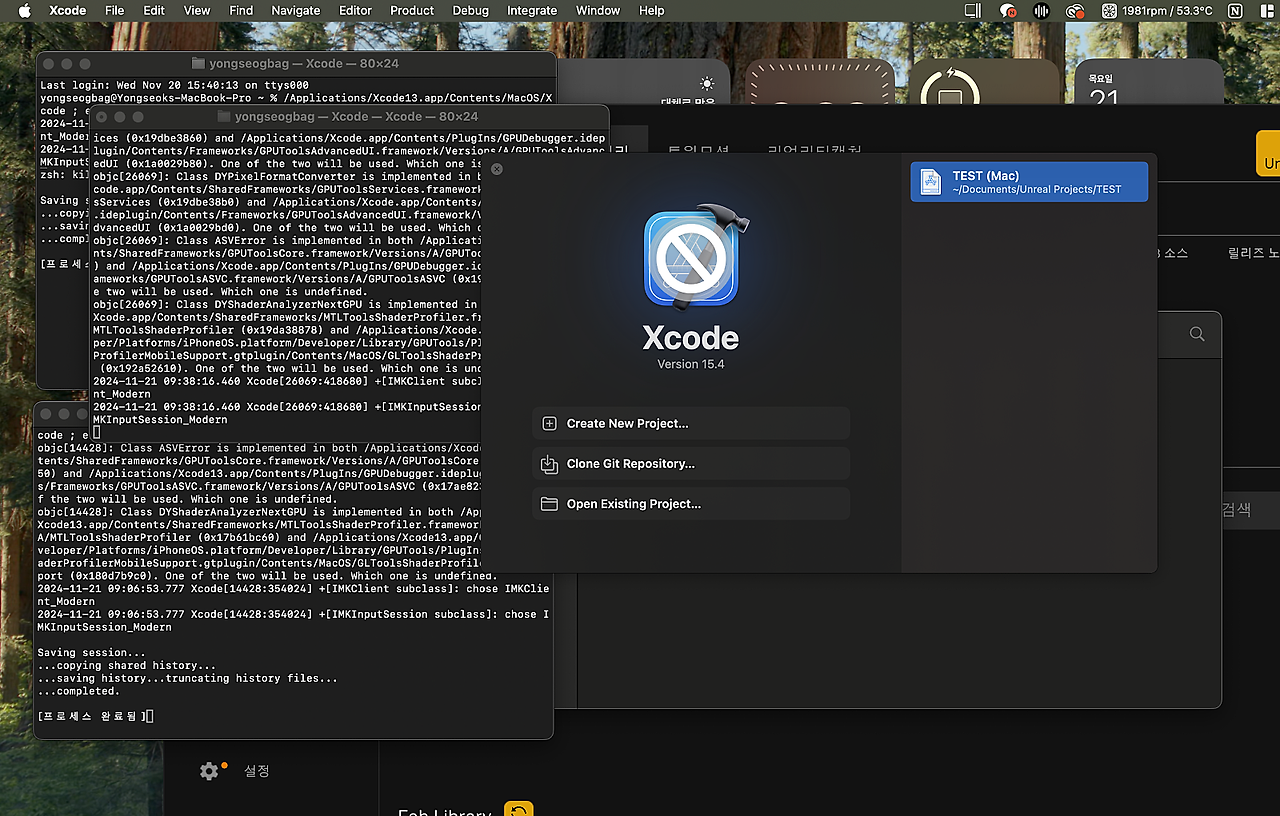The image size is (1280, 816).
Task: Open the Help menu
Action: click(652, 10)
